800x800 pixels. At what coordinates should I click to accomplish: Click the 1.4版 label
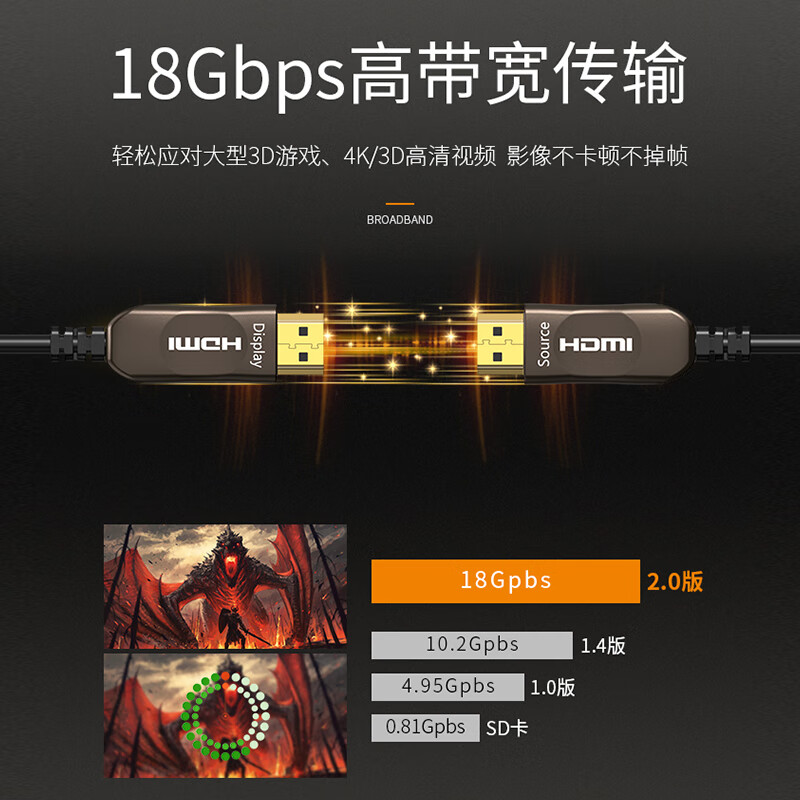603,646
